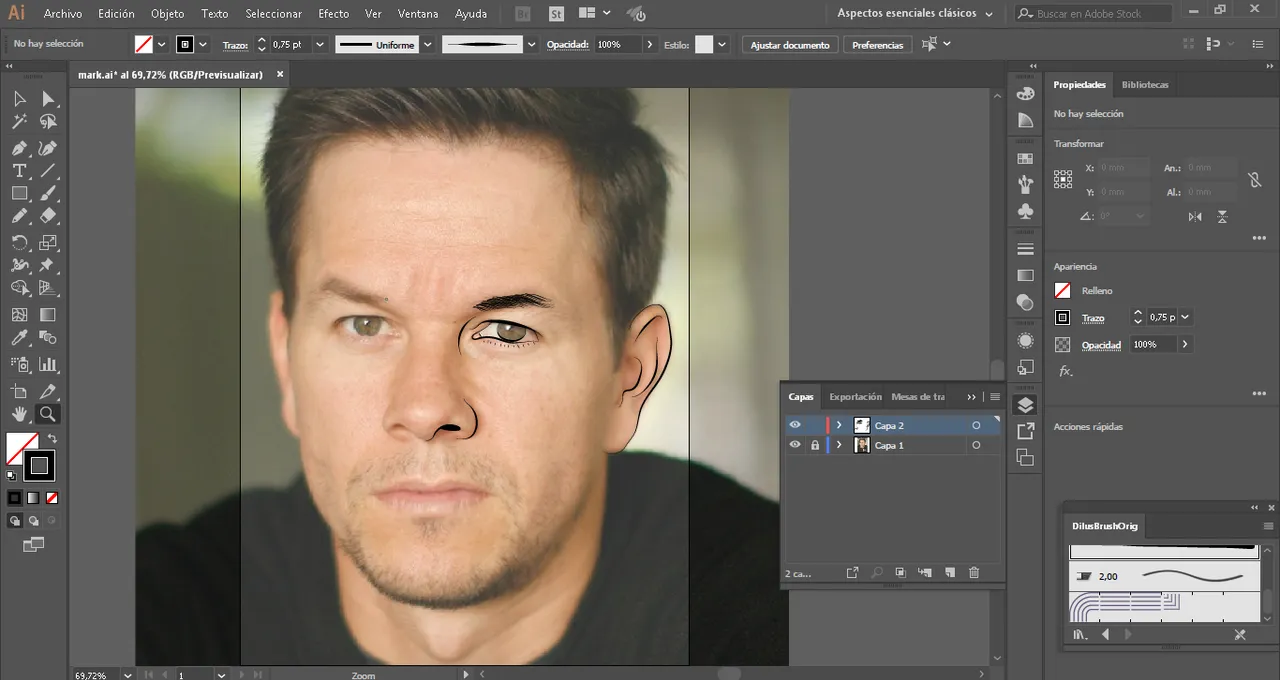Hide the Capa 2 layer
This screenshot has width=1280, height=680.
(x=795, y=425)
